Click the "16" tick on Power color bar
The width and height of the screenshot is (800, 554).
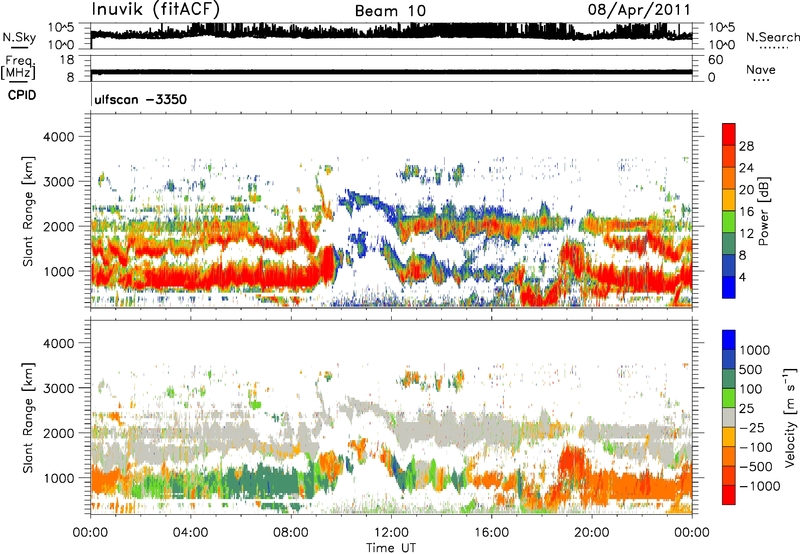746,212
